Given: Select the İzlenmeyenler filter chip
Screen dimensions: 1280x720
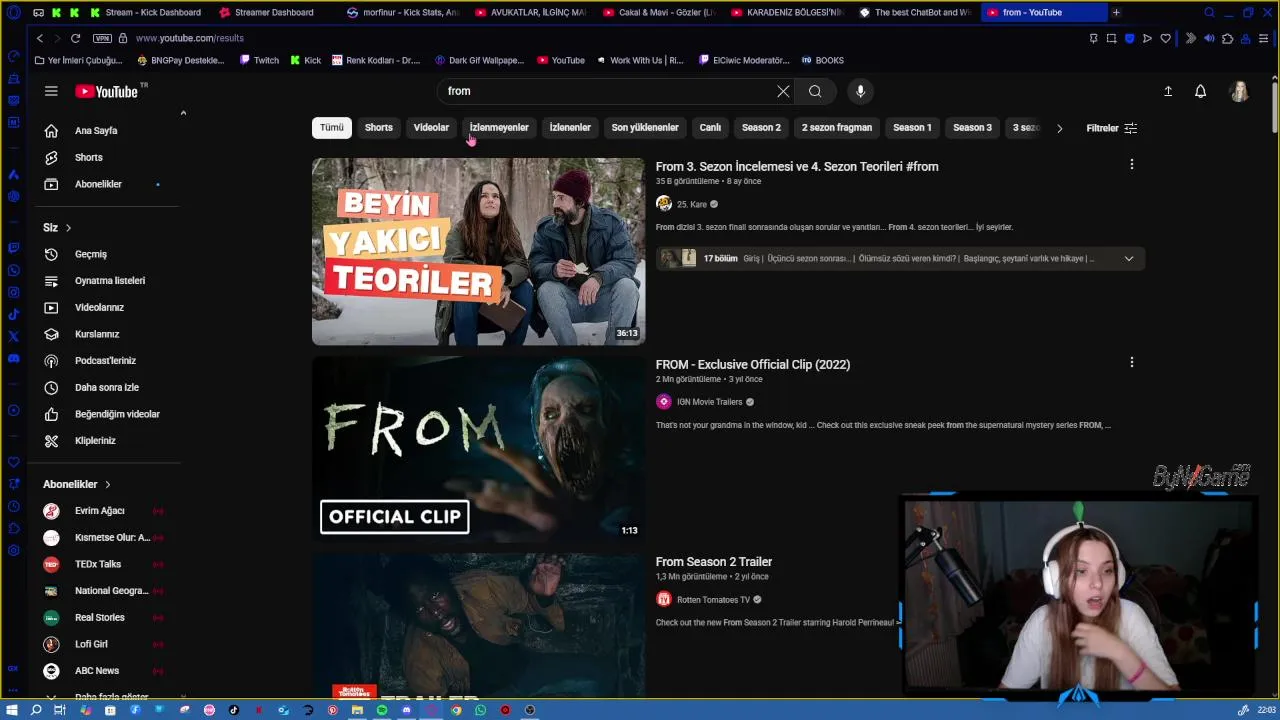Looking at the screenshot, I should tap(499, 127).
